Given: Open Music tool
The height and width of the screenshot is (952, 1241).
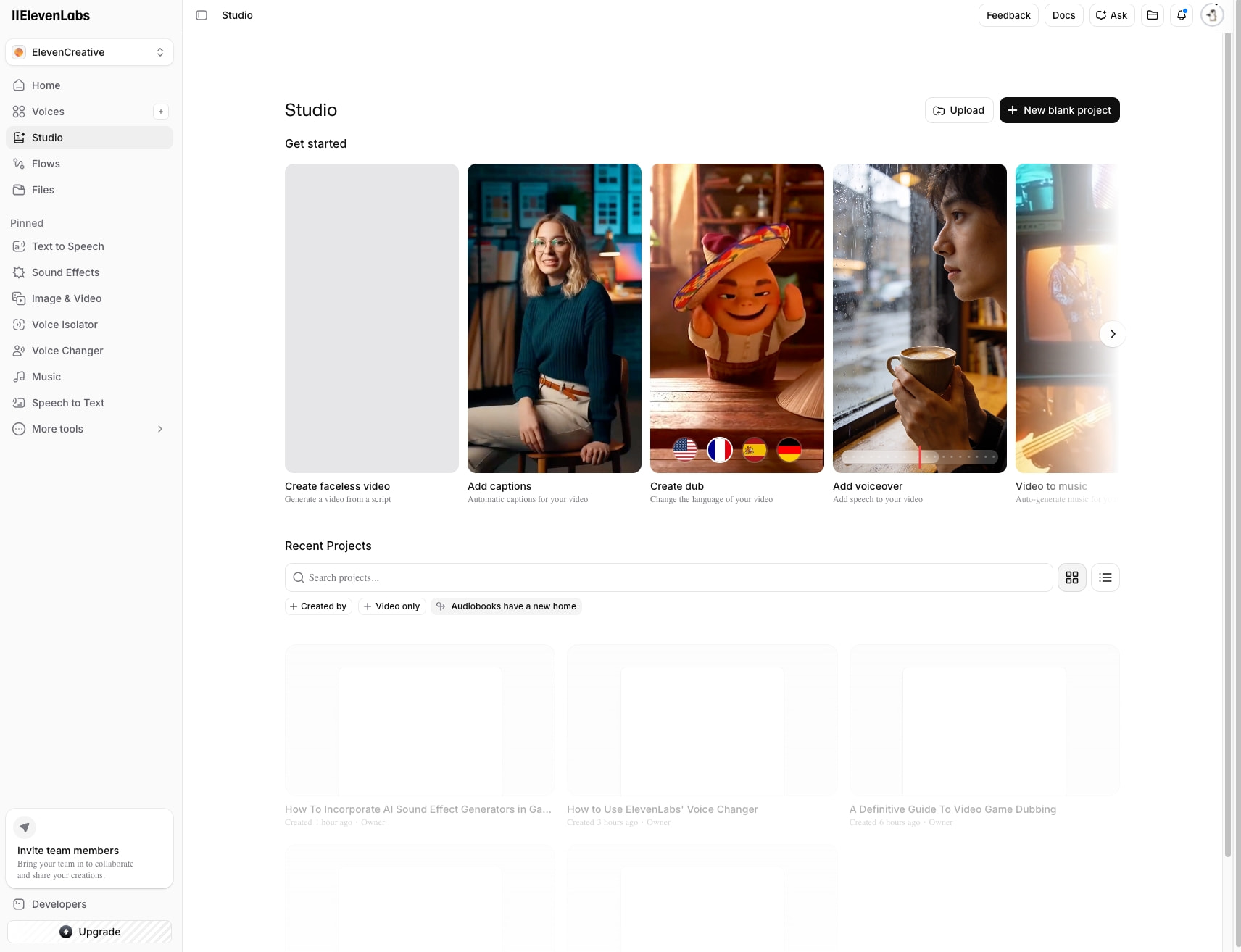Looking at the screenshot, I should (89, 377).
